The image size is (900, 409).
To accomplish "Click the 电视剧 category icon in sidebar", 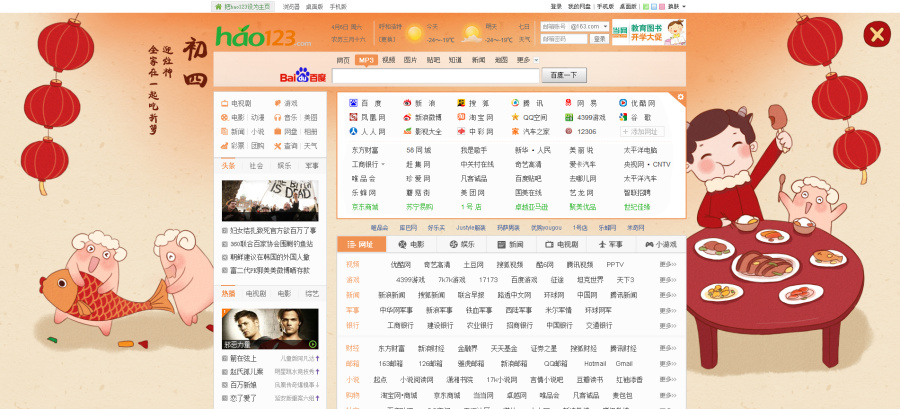I will pyautogui.click(x=224, y=103).
